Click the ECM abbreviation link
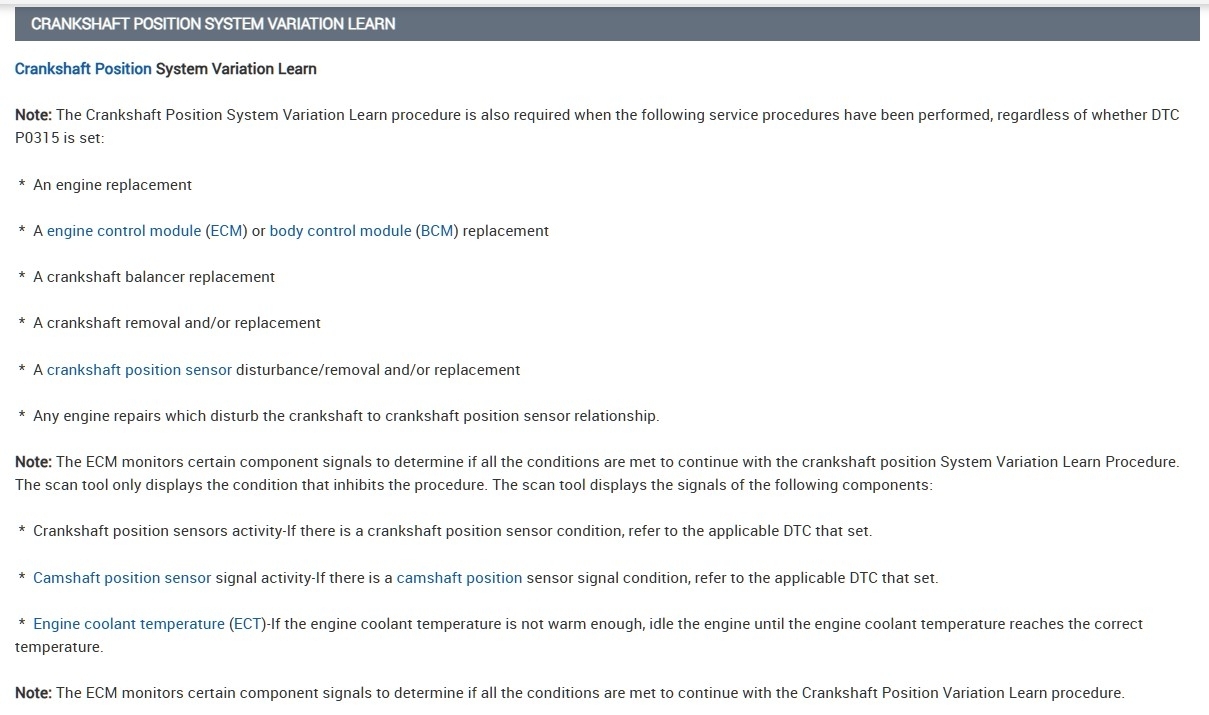This screenshot has width=1209, height=715. coord(226,231)
